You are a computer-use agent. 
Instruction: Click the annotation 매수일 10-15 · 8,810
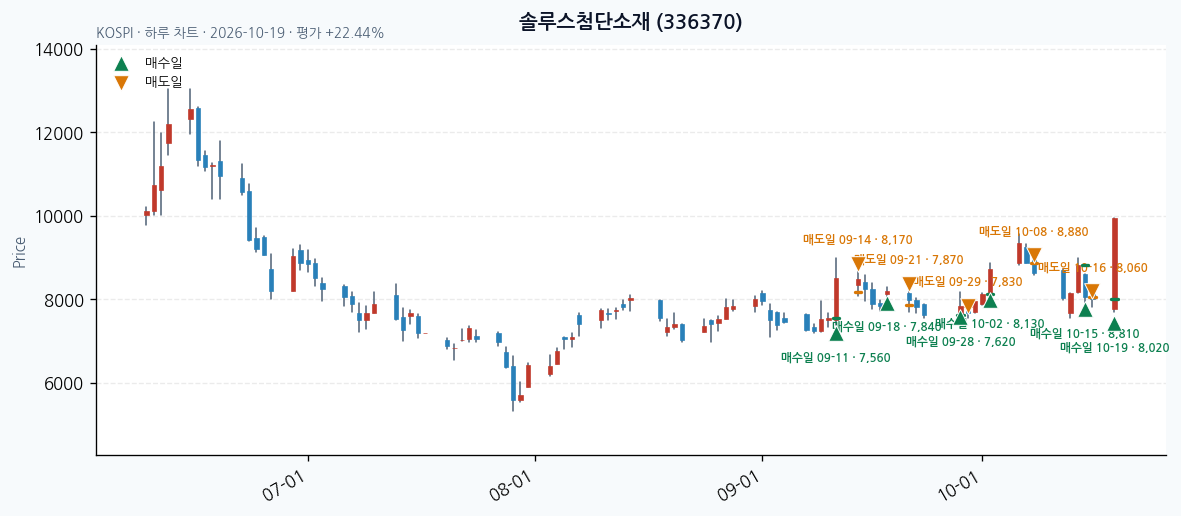coord(1085,334)
